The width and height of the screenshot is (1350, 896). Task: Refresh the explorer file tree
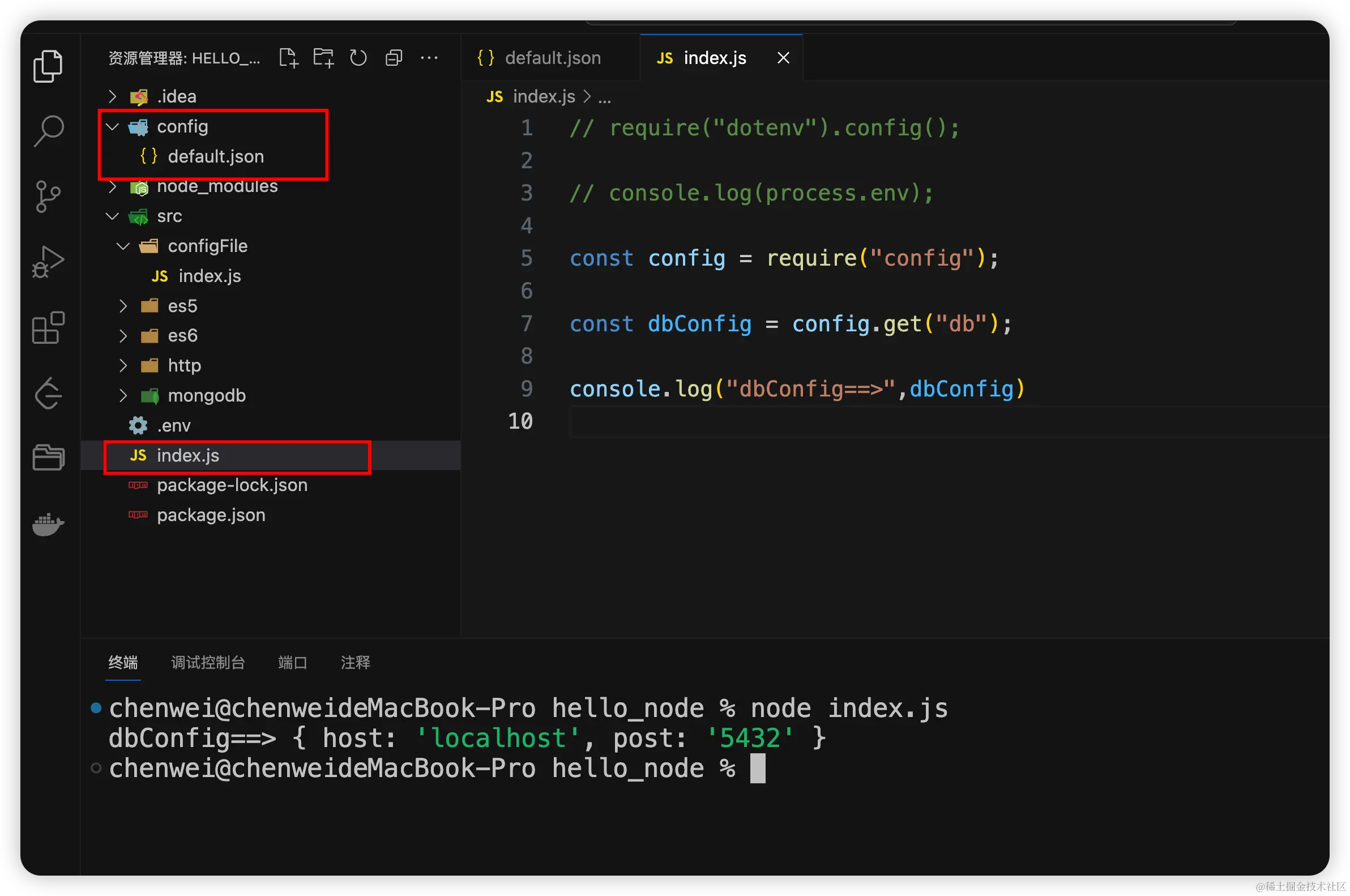(x=358, y=58)
